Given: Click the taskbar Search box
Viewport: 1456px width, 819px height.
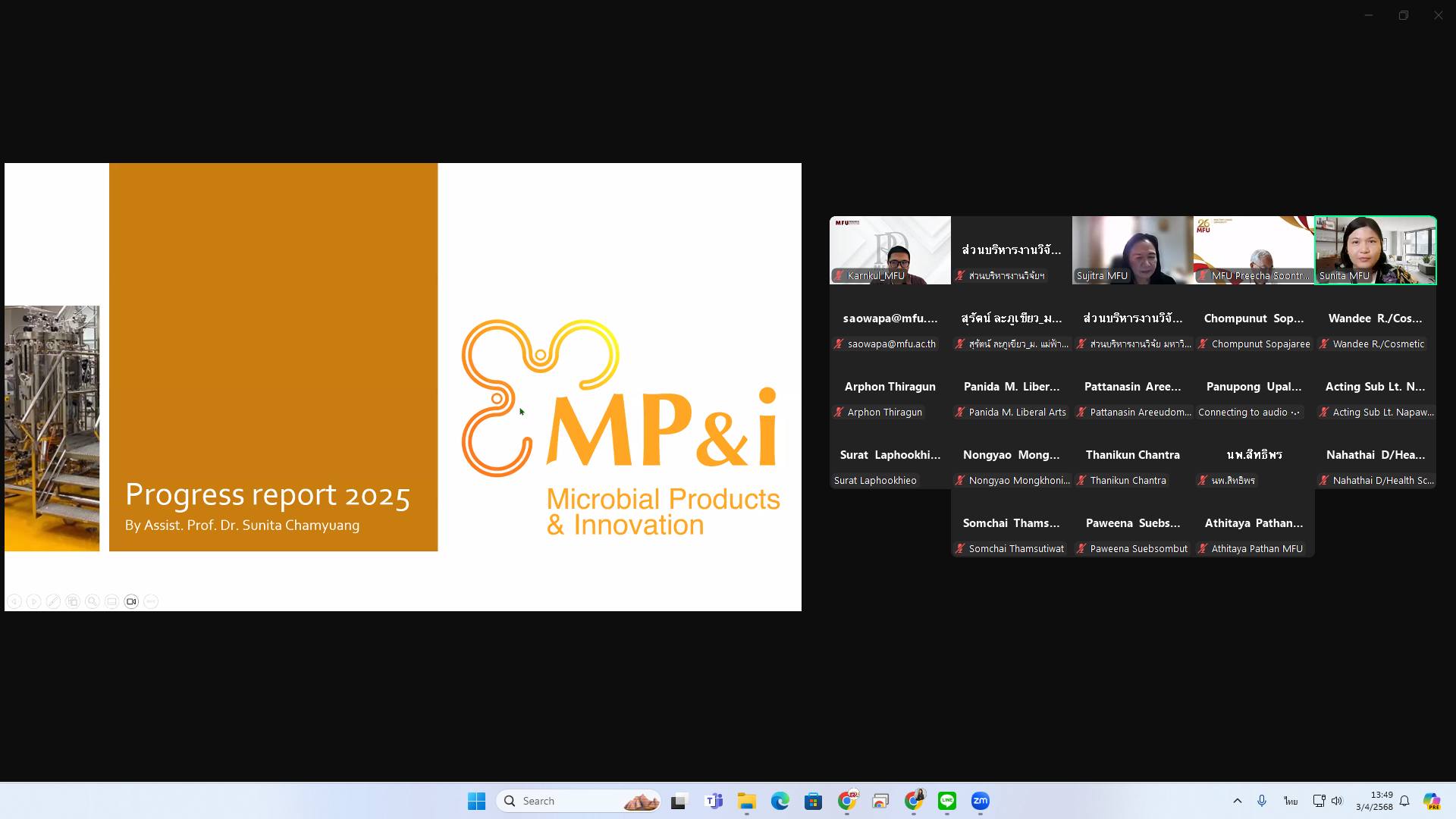Looking at the screenshot, I should click(578, 801).
